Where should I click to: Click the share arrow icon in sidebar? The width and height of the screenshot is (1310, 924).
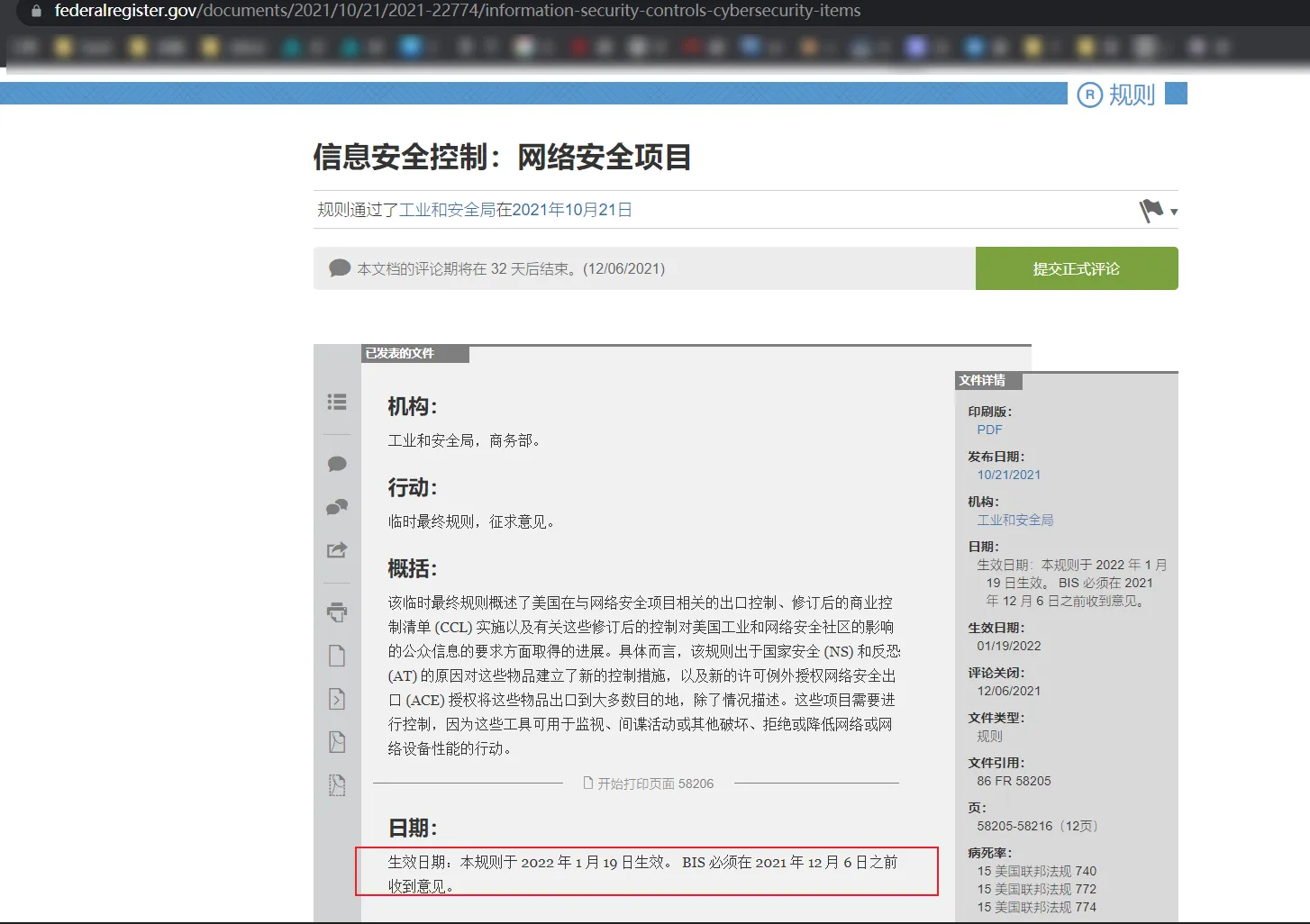pyautogui.click(x=337, y=550)
